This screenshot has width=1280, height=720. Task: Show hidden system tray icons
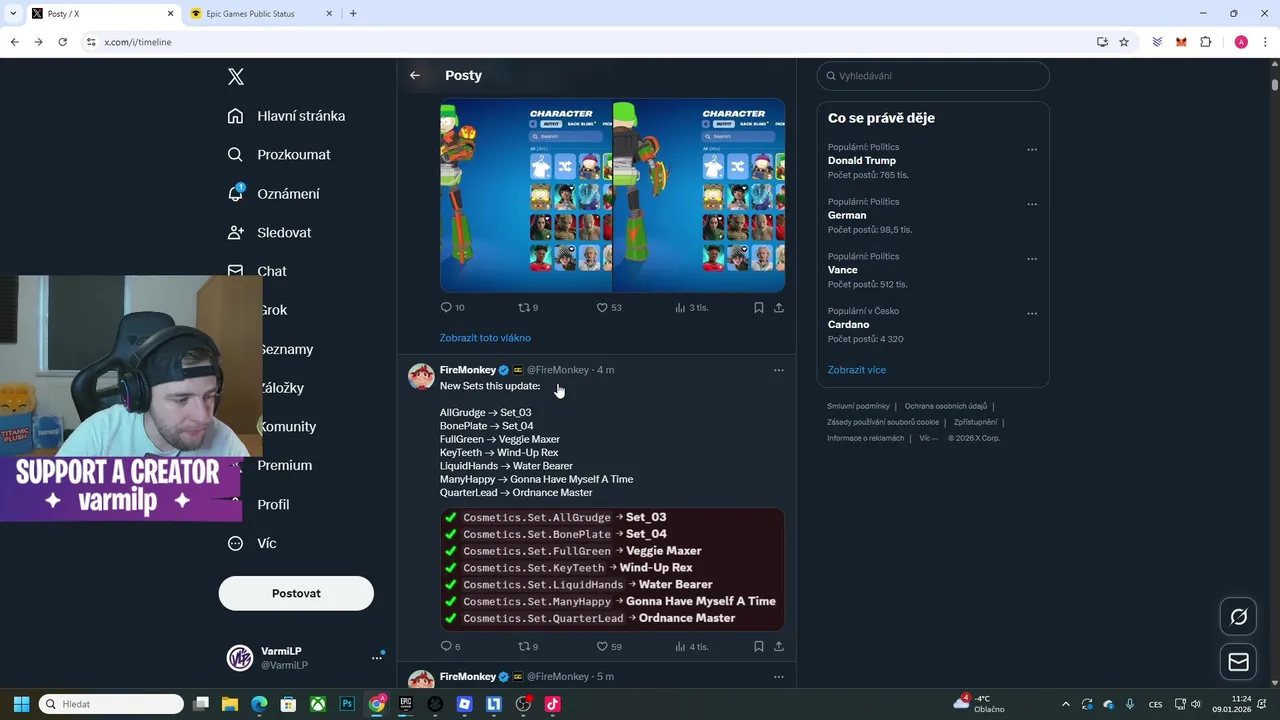pos(1065,704)
